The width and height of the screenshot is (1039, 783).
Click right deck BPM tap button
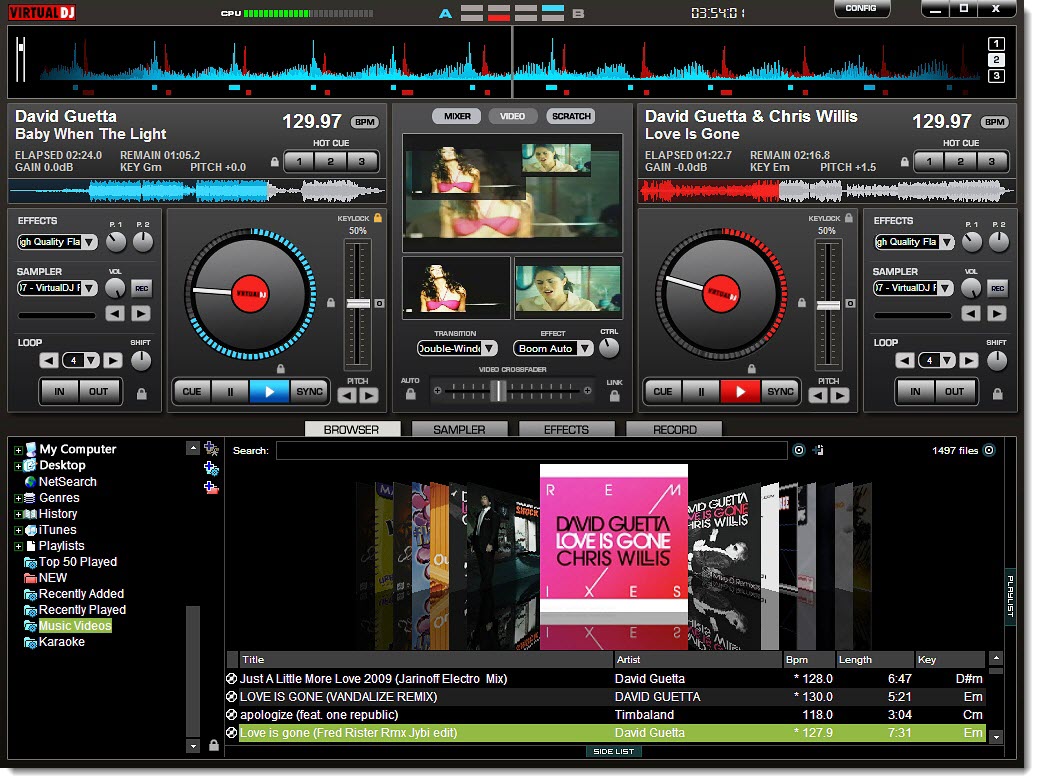pos(995,122)
